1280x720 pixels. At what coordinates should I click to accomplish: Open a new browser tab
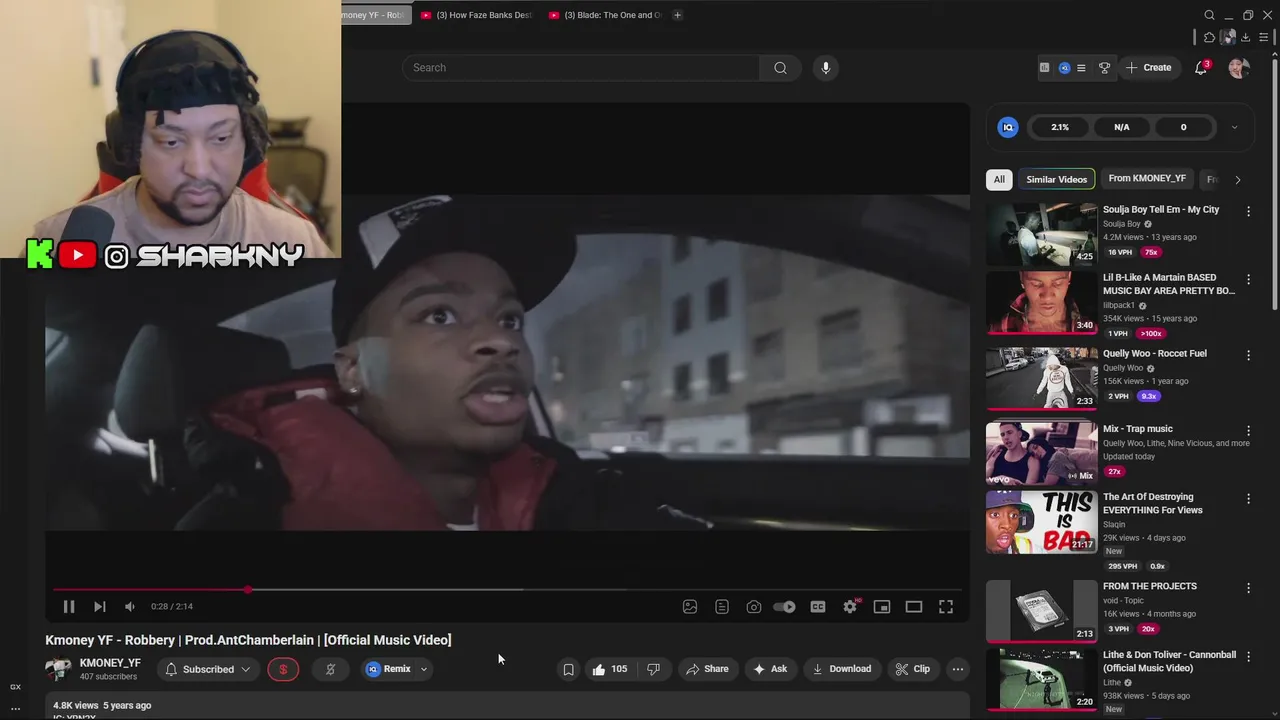coord(677,15)
